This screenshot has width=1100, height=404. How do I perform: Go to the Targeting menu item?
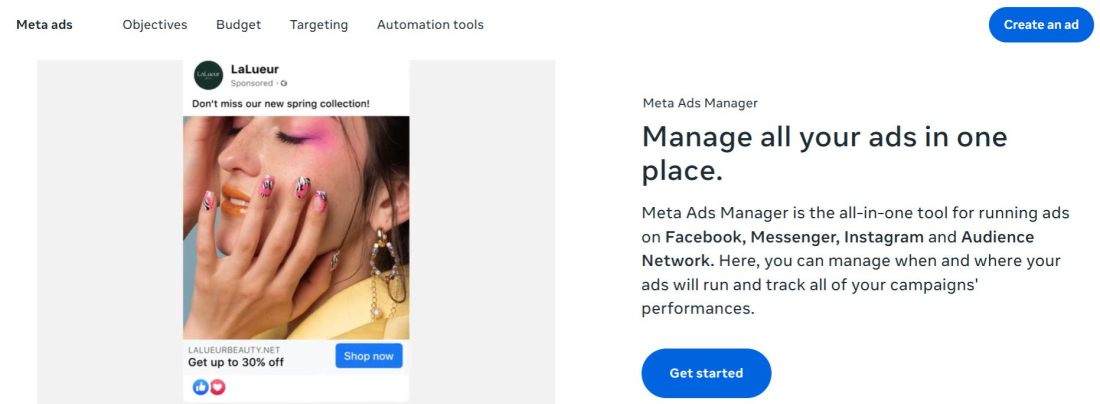point(319,25)
